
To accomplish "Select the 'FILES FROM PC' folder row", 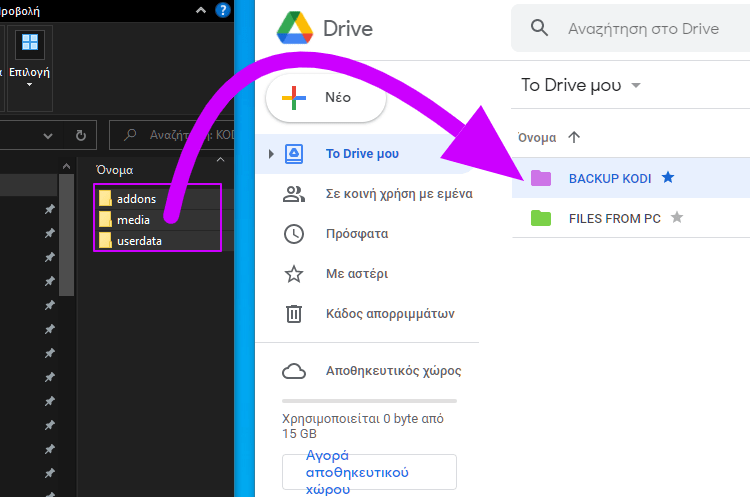I will [631, 218].
